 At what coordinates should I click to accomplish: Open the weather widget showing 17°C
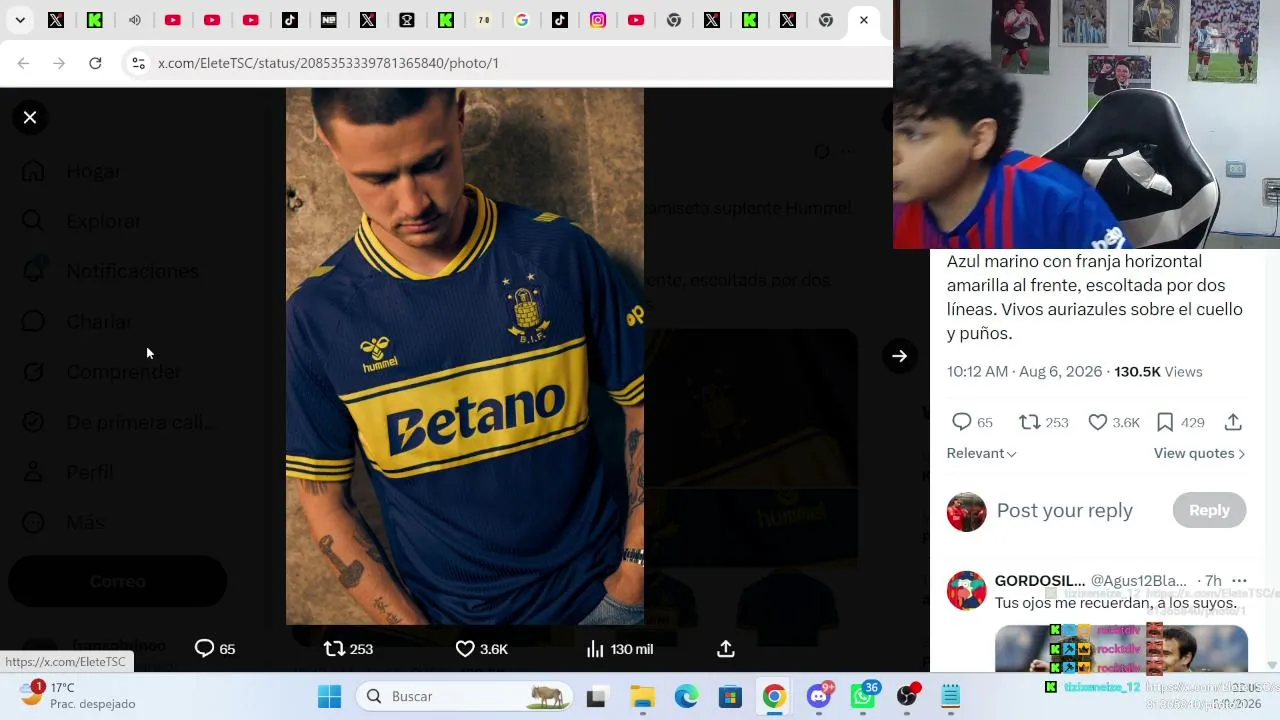(78, 696)
